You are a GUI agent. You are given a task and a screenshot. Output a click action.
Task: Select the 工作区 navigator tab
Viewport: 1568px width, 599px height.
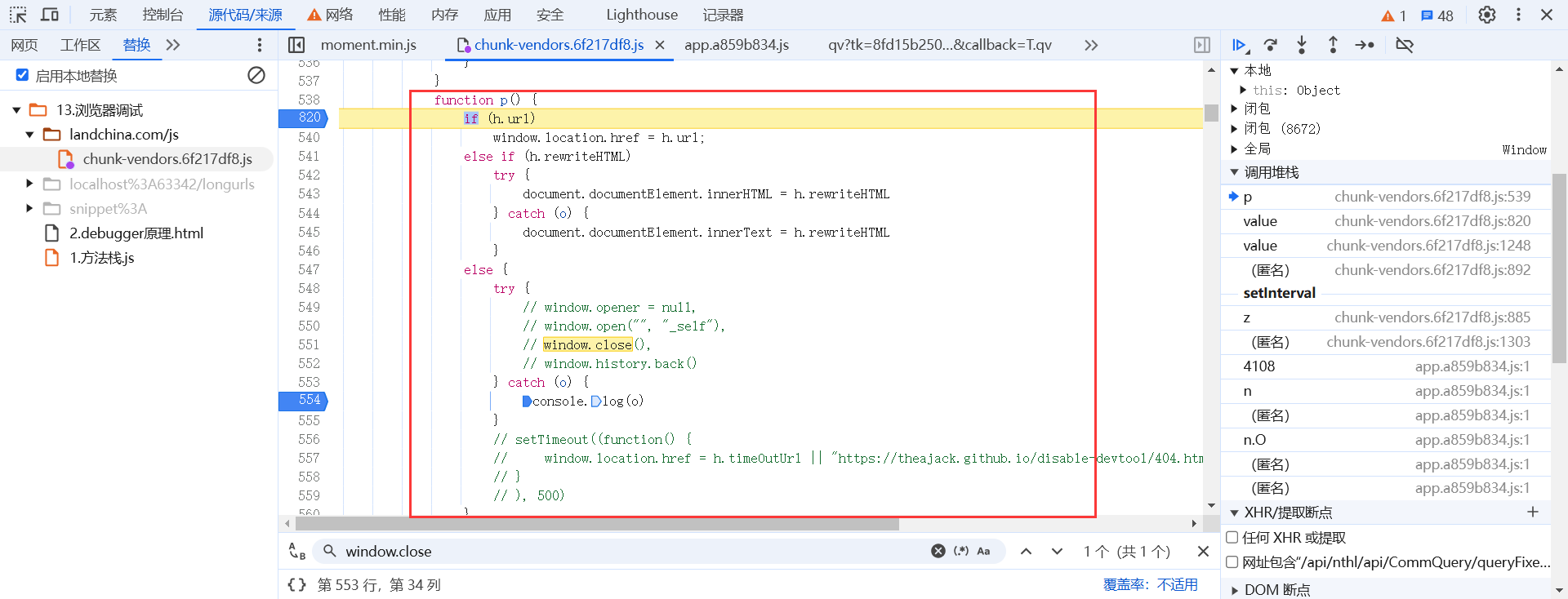[x=80, y=45]
